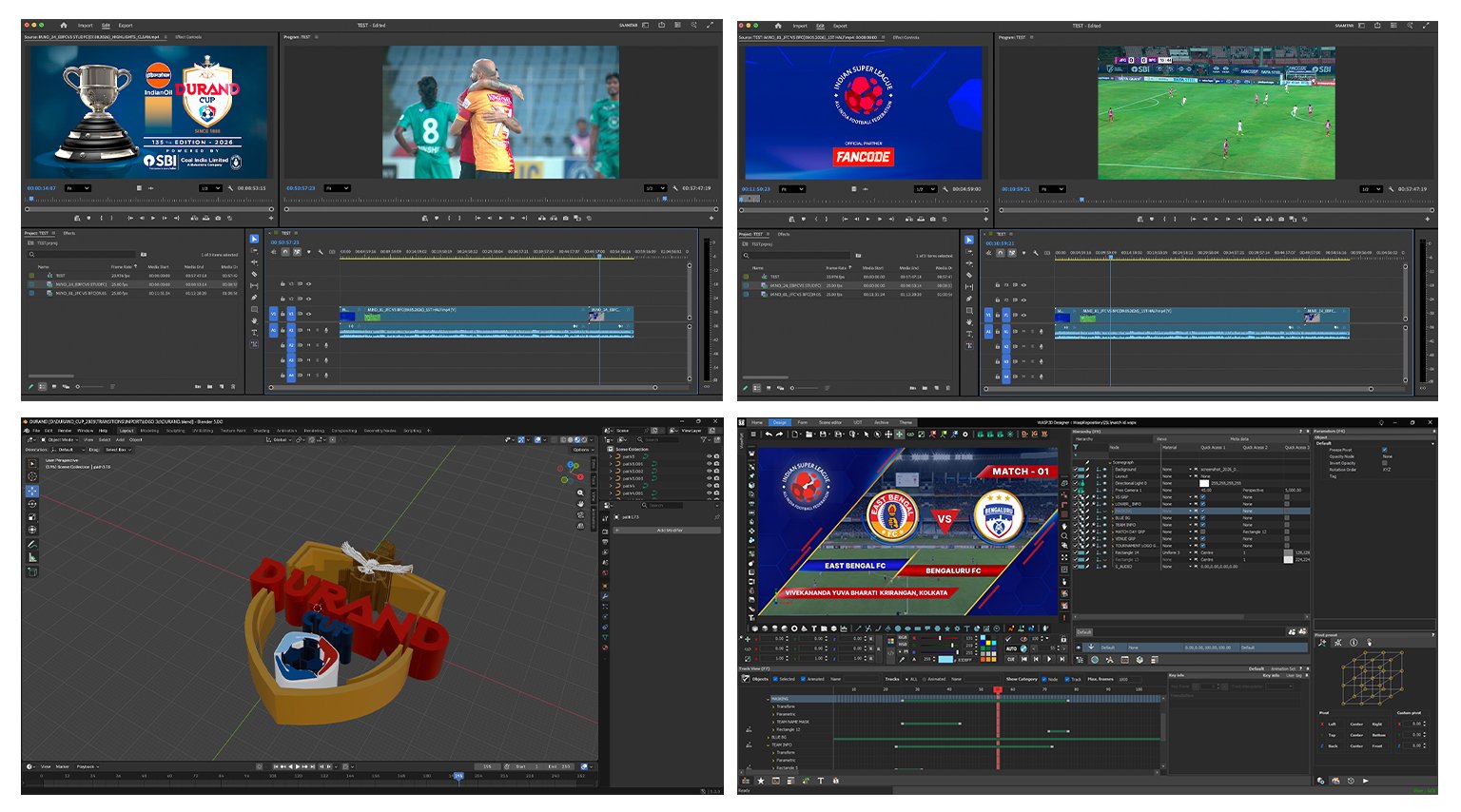1461x812 pixels.
Task: Click Import in the Fancode Premiere window
Action: [x=800, y=26]
